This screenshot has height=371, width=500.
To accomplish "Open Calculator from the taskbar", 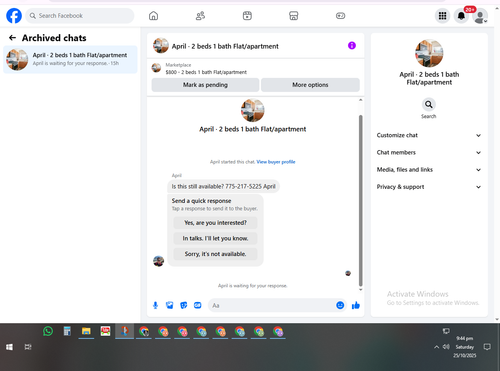I will (67, 331).
